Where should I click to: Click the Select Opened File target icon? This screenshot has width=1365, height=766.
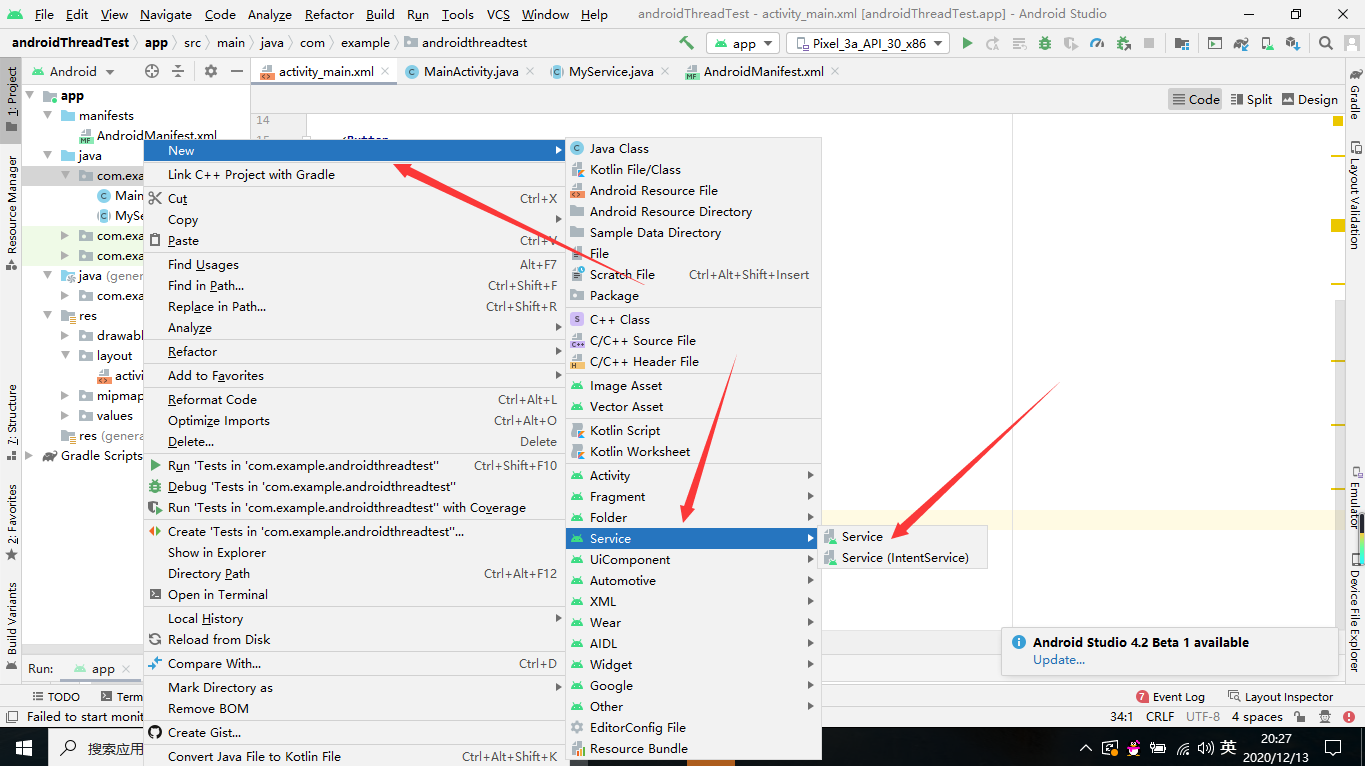click(x=152, y=71)
